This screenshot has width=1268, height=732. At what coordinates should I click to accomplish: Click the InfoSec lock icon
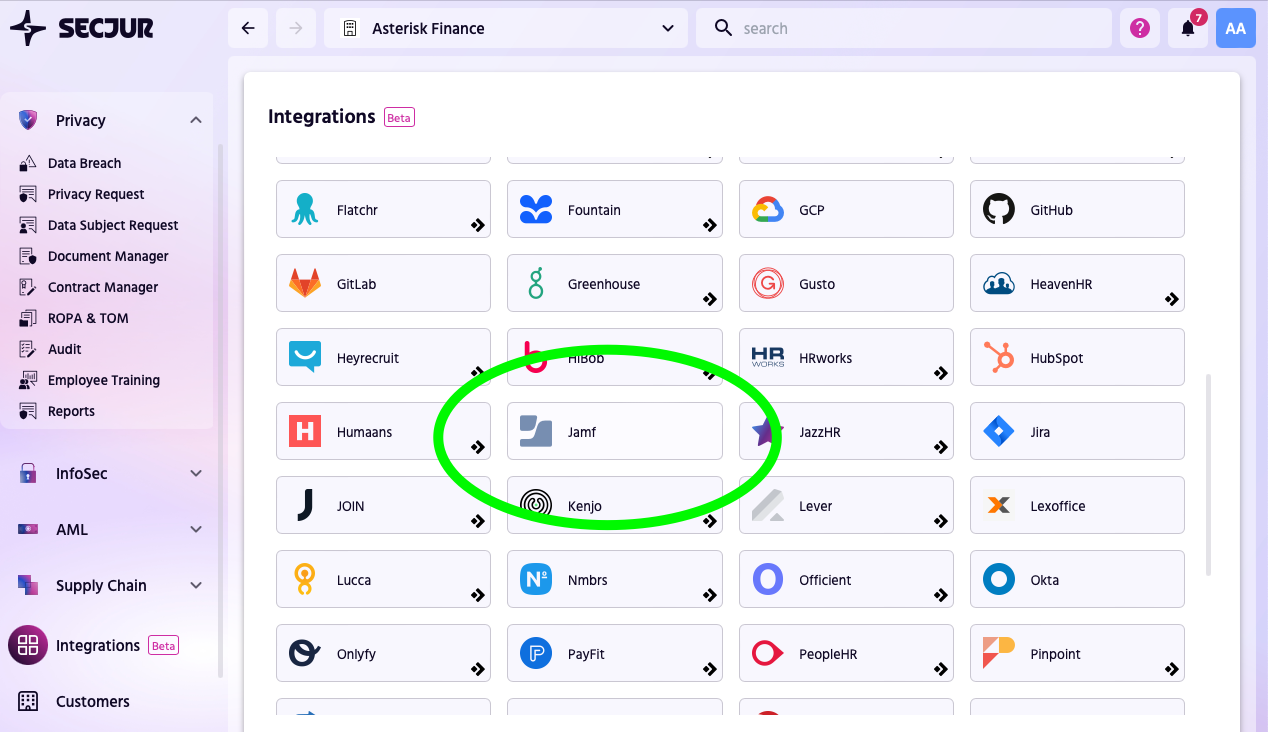tap(28, 473)
